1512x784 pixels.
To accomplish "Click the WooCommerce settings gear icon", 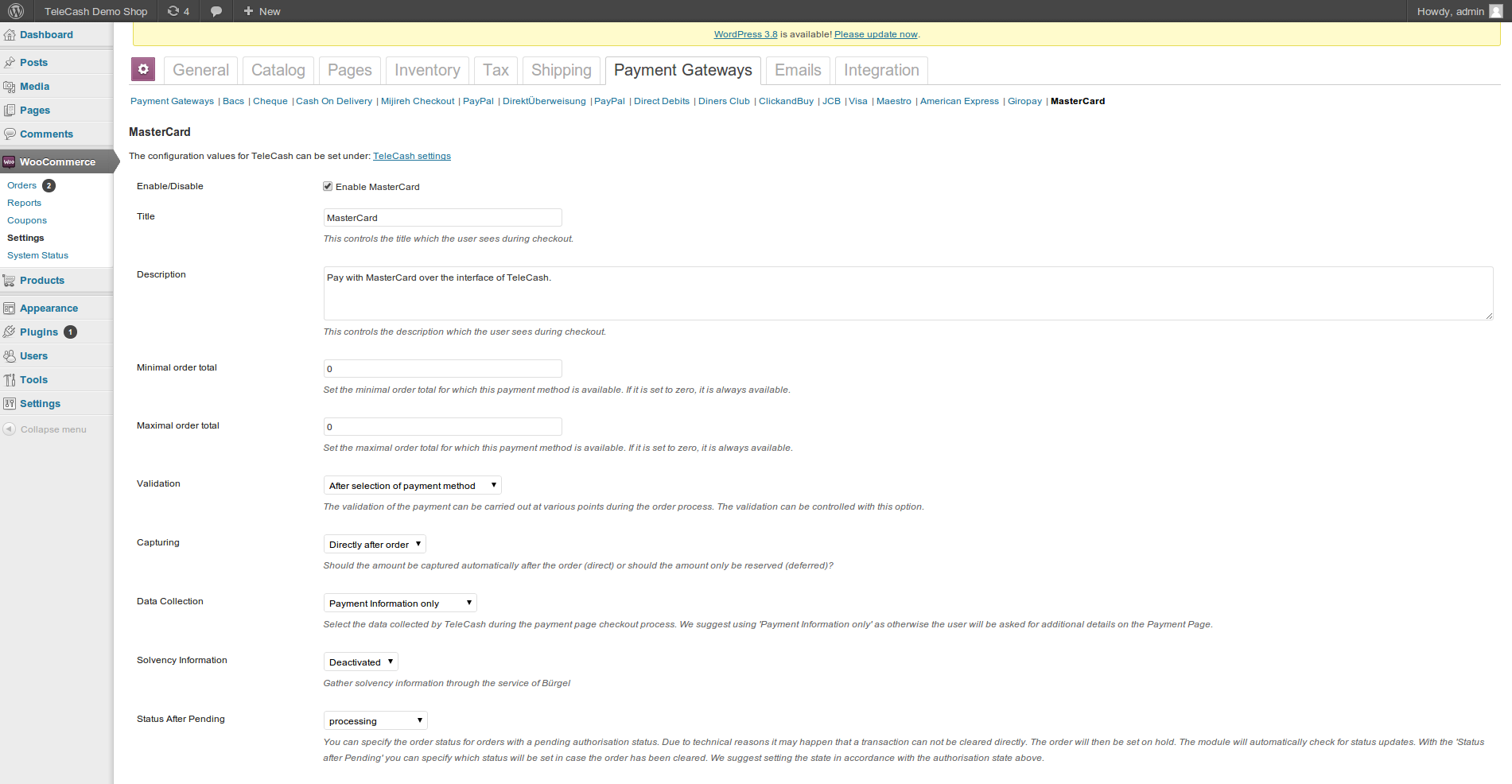I will [143, 70].
